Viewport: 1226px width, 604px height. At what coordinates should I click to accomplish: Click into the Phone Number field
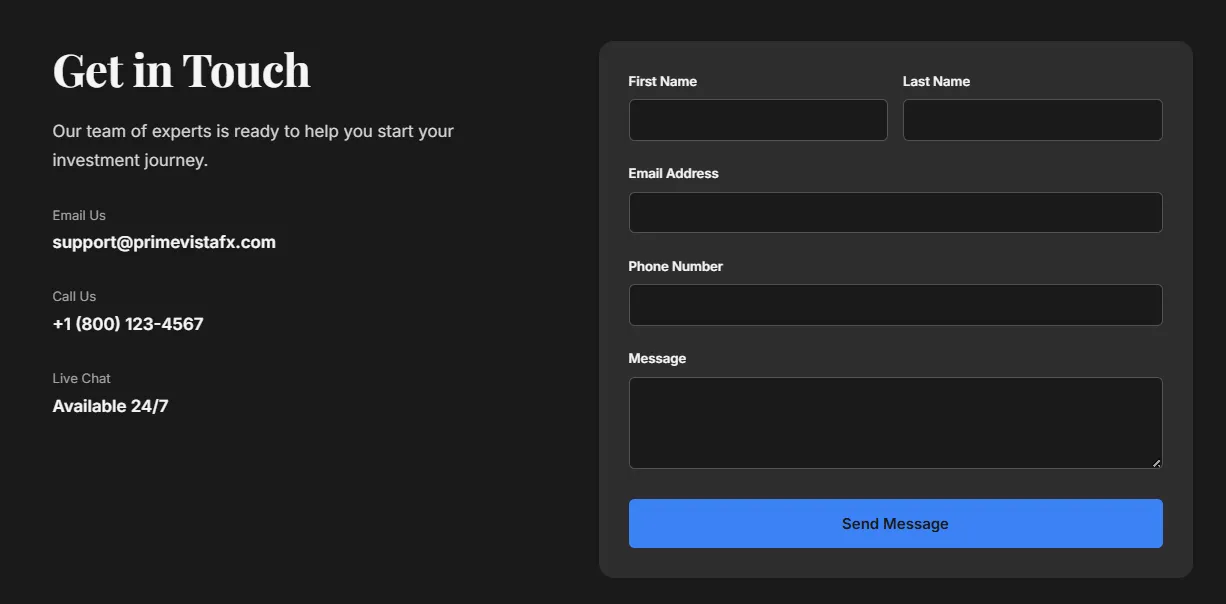pyautogui.click(x=895, y=305)
